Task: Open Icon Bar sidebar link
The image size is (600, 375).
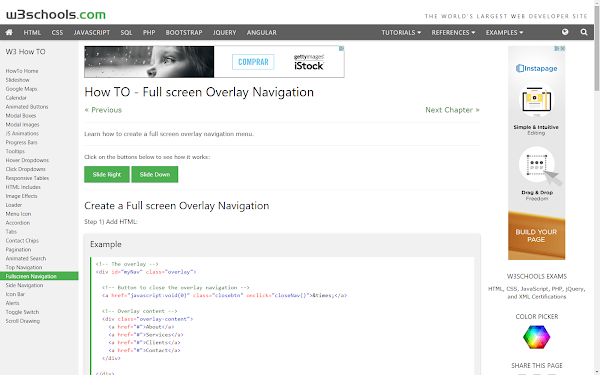Action: pyautogui.click(x=15, y=294)
